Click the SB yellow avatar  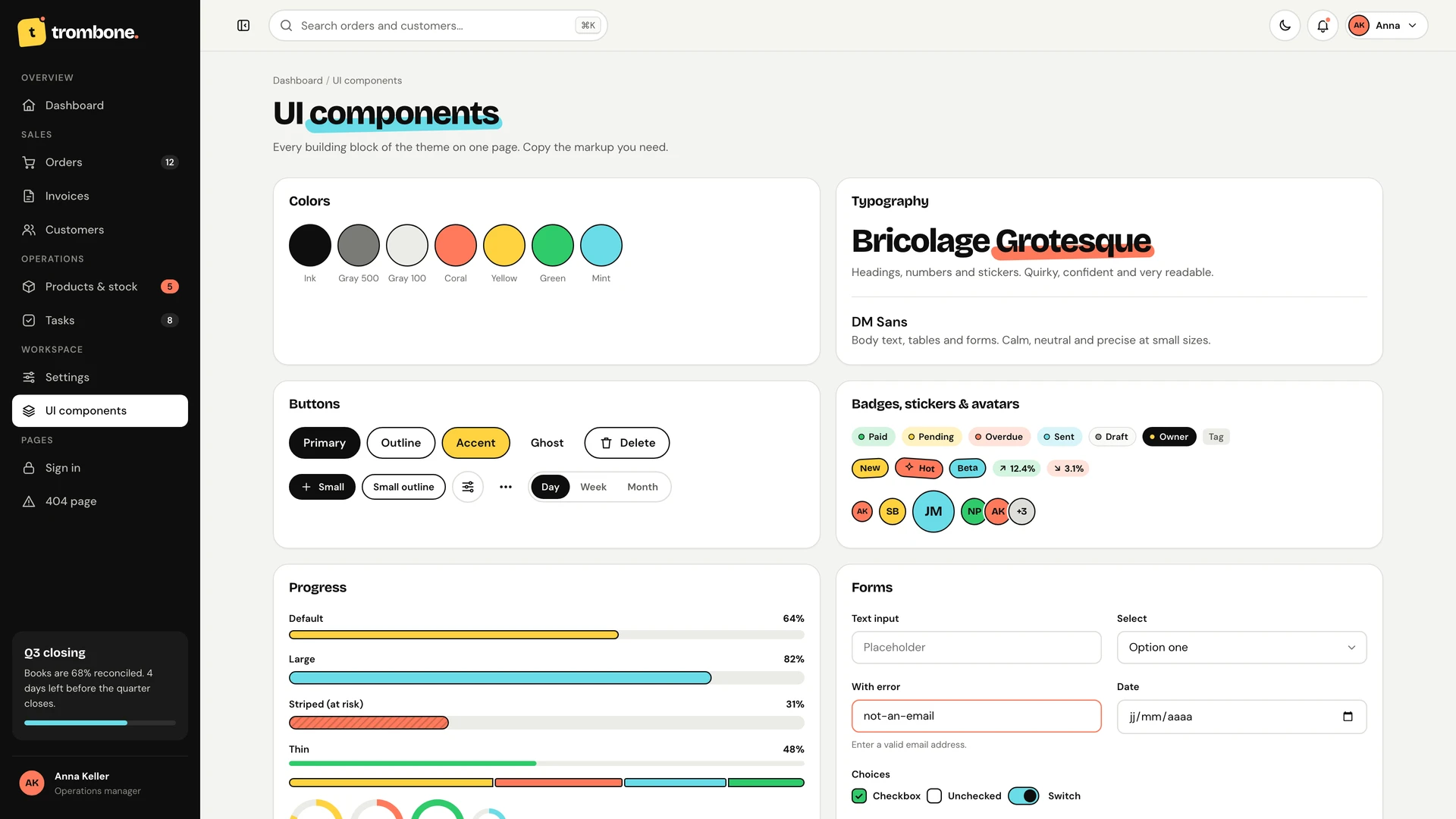pos(893,511)
